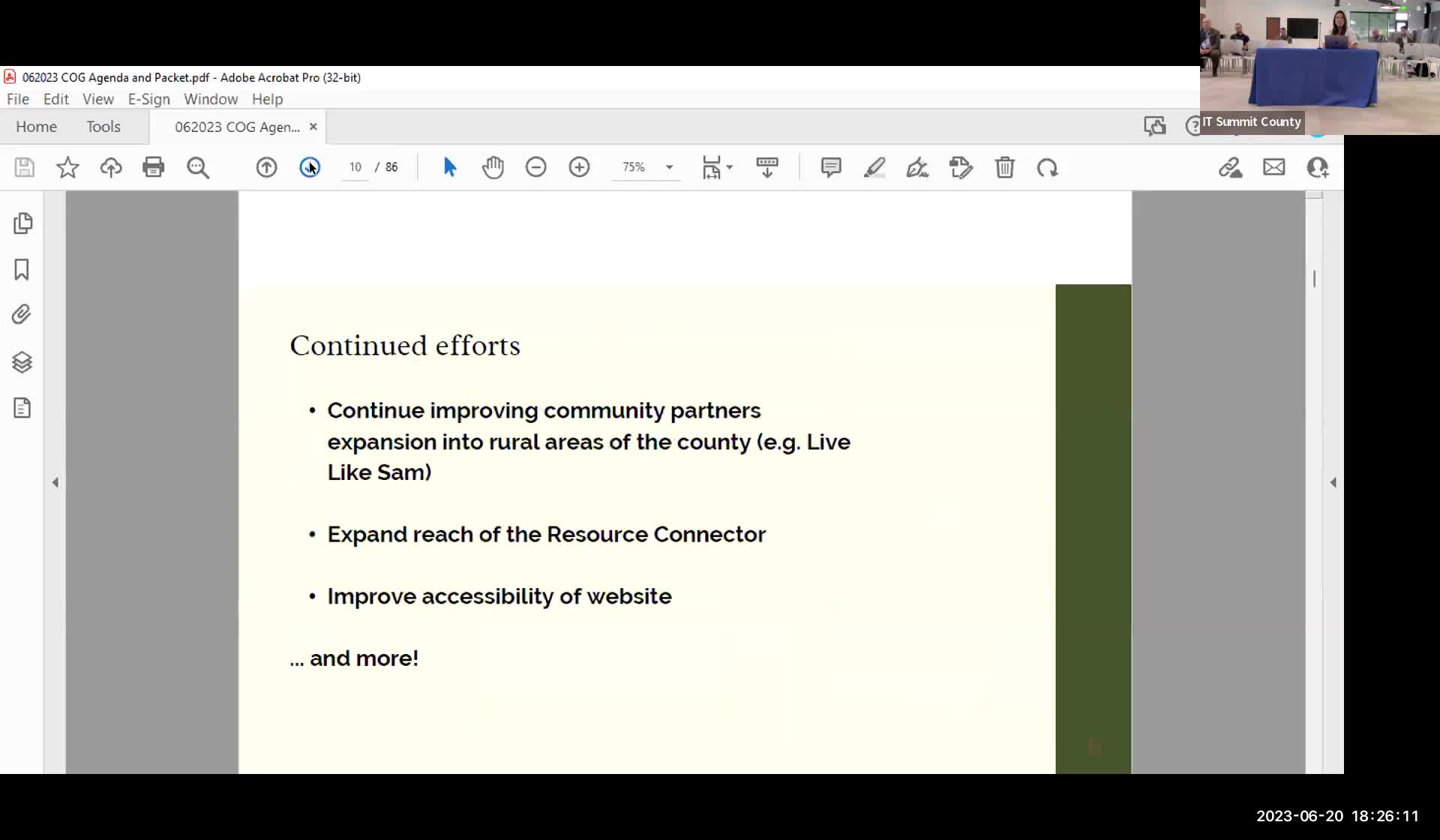Expand fit page options dropdown
1440x840 pixels.
[729, 167]
